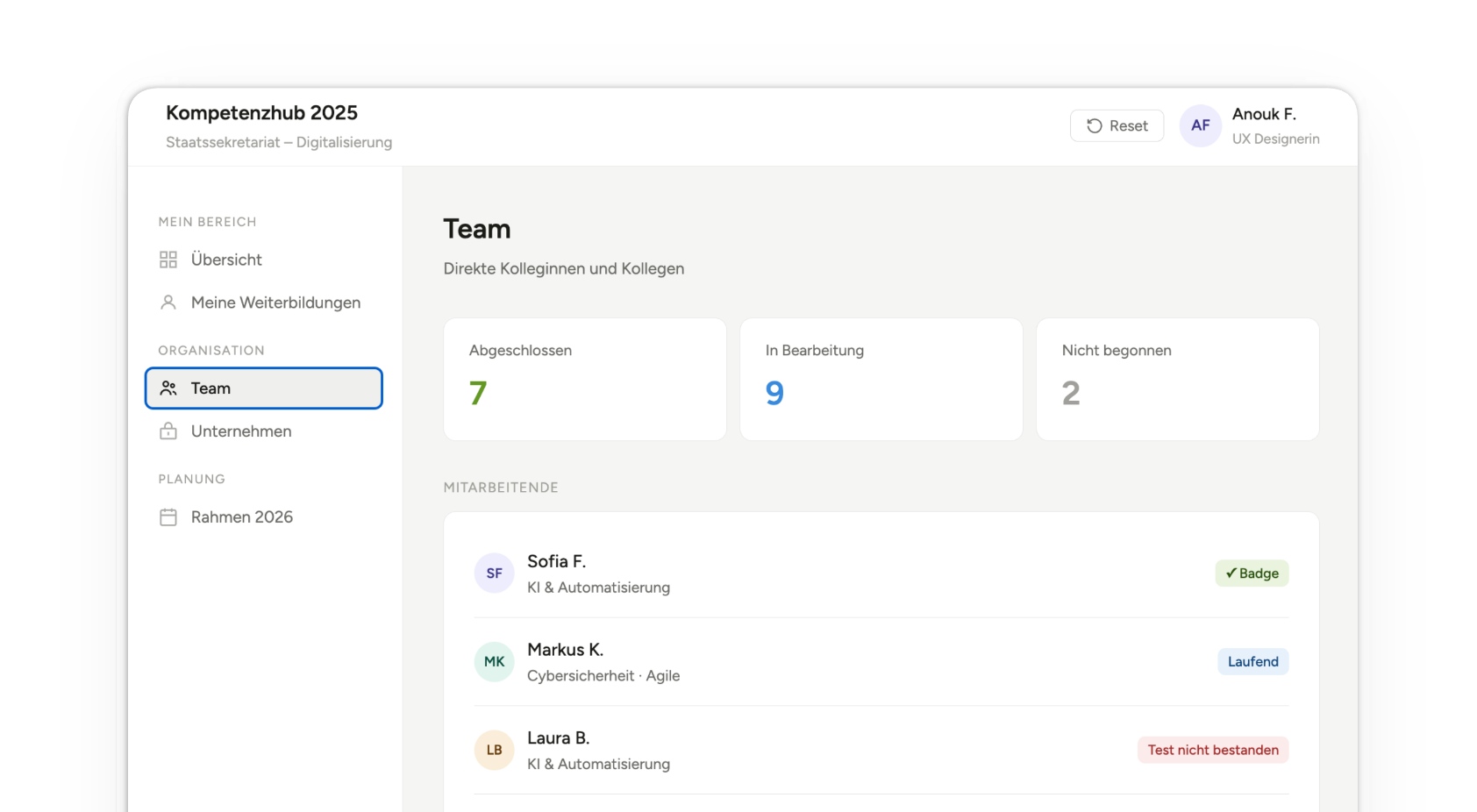Select the Team navigation item
The height and width of the screenshot is (812, 1477).
pos(264,388)
